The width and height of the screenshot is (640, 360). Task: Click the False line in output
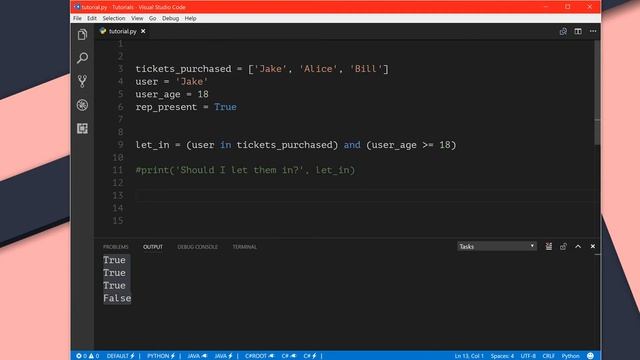pos(117,298)
